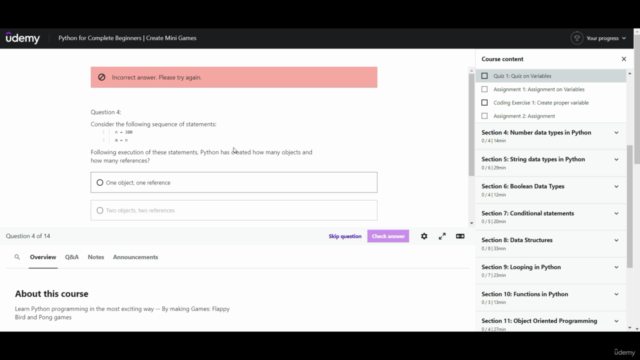The width and height of the screenshot is (640, 360).
Task: Close the Course content panel
Action: pos(624,59)
